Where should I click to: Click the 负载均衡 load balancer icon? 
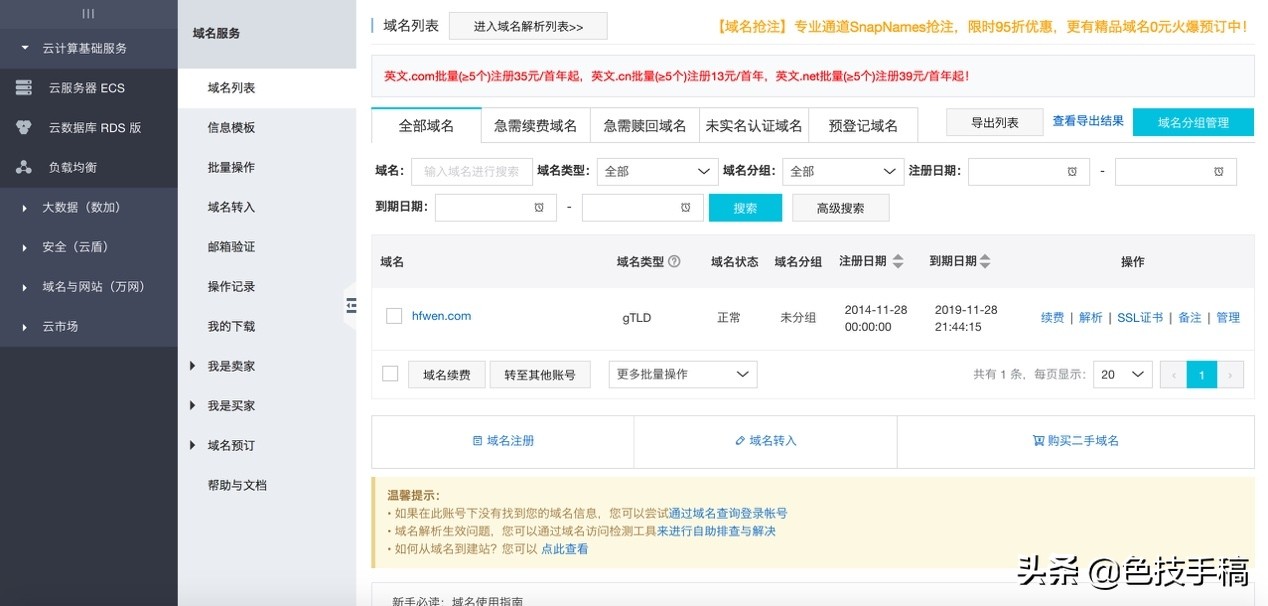click(22, 166)
